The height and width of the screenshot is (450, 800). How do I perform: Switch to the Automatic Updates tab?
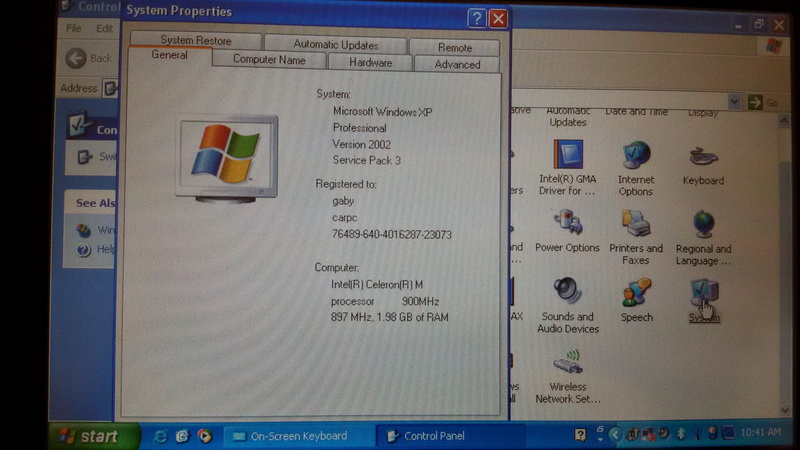pyautogui.click(x=336, y=45)
